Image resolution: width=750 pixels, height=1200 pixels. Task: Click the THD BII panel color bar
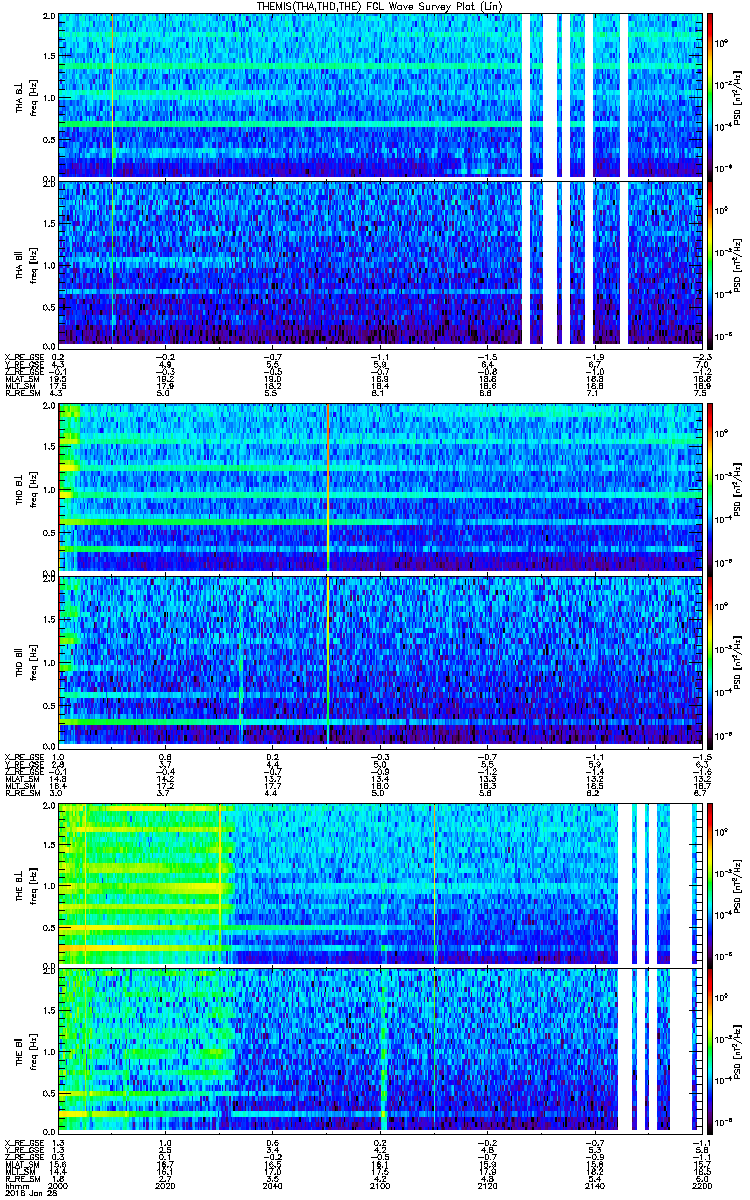[x=710, y=661]
